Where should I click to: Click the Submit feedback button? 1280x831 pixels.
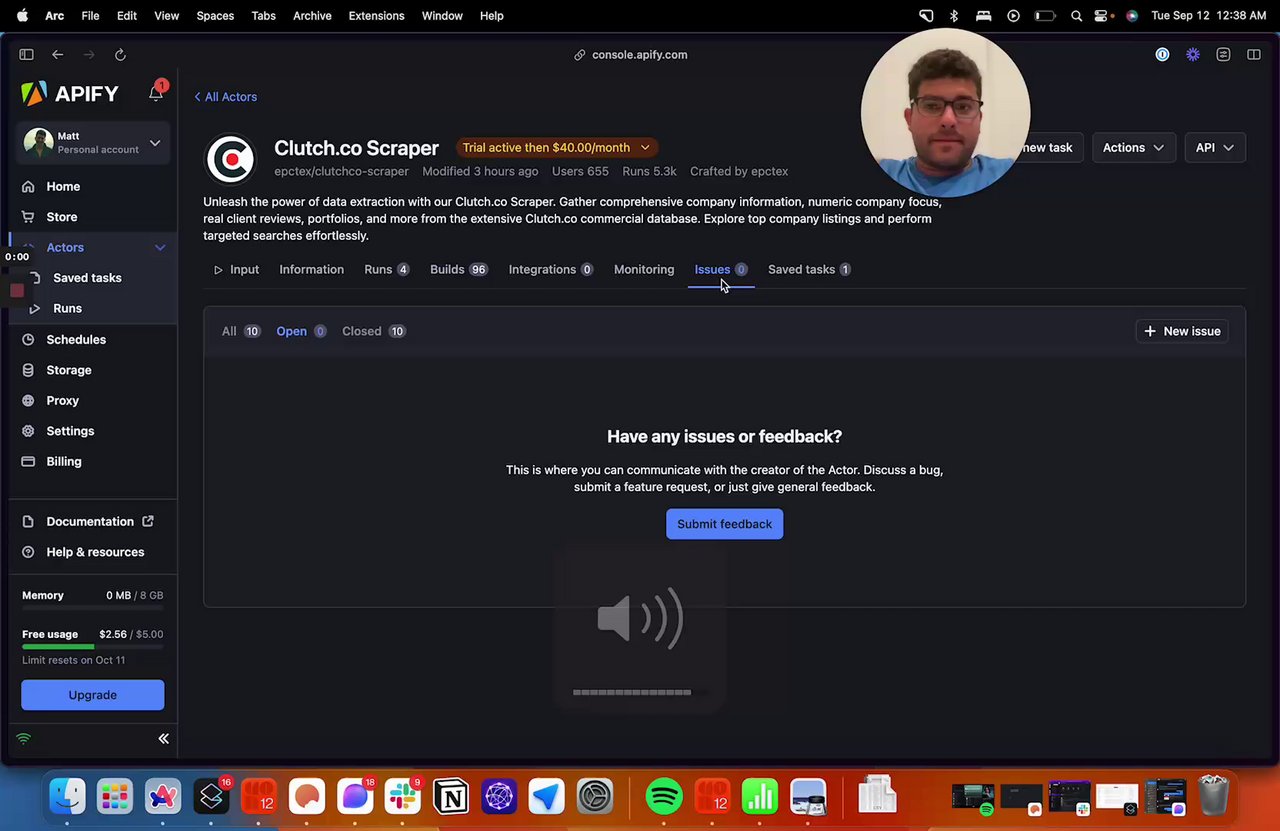[x=724, y=524]
